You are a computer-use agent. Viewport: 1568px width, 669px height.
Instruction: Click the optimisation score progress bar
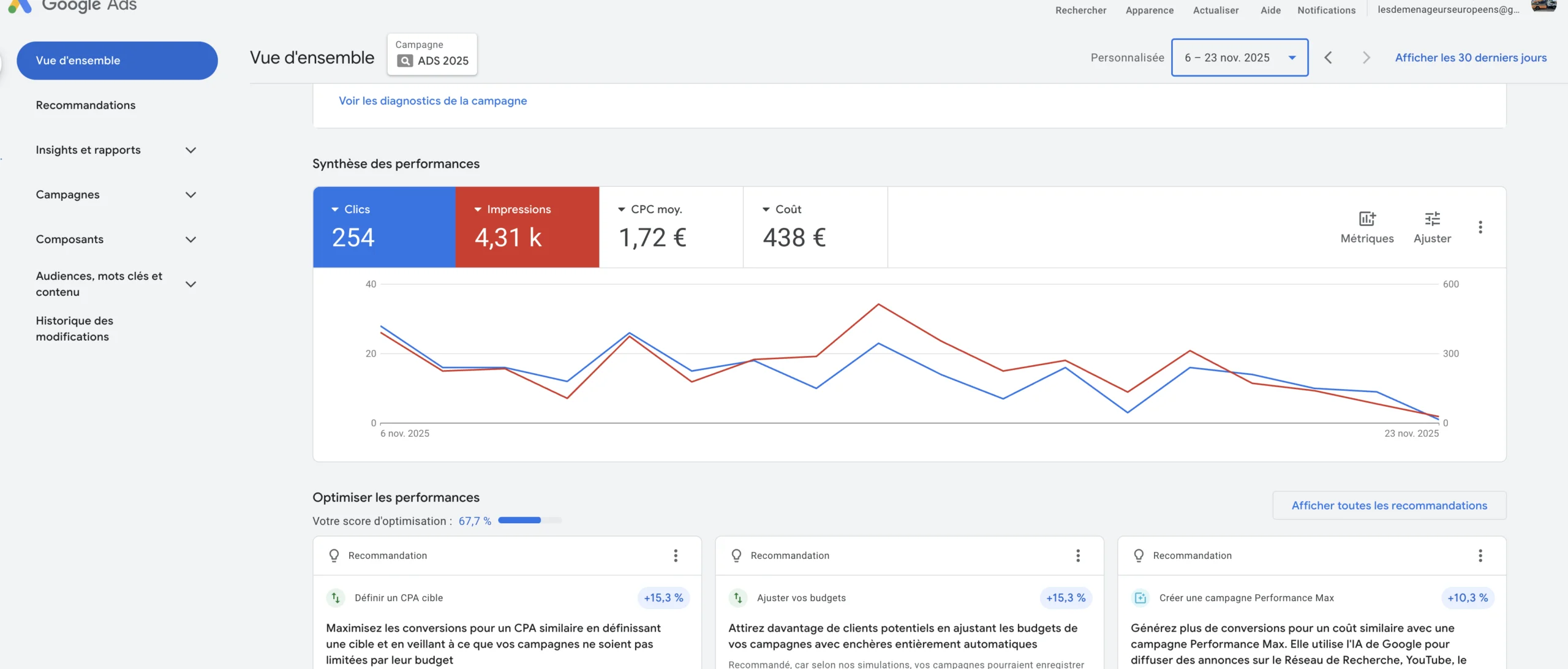[x=529, y=521]
